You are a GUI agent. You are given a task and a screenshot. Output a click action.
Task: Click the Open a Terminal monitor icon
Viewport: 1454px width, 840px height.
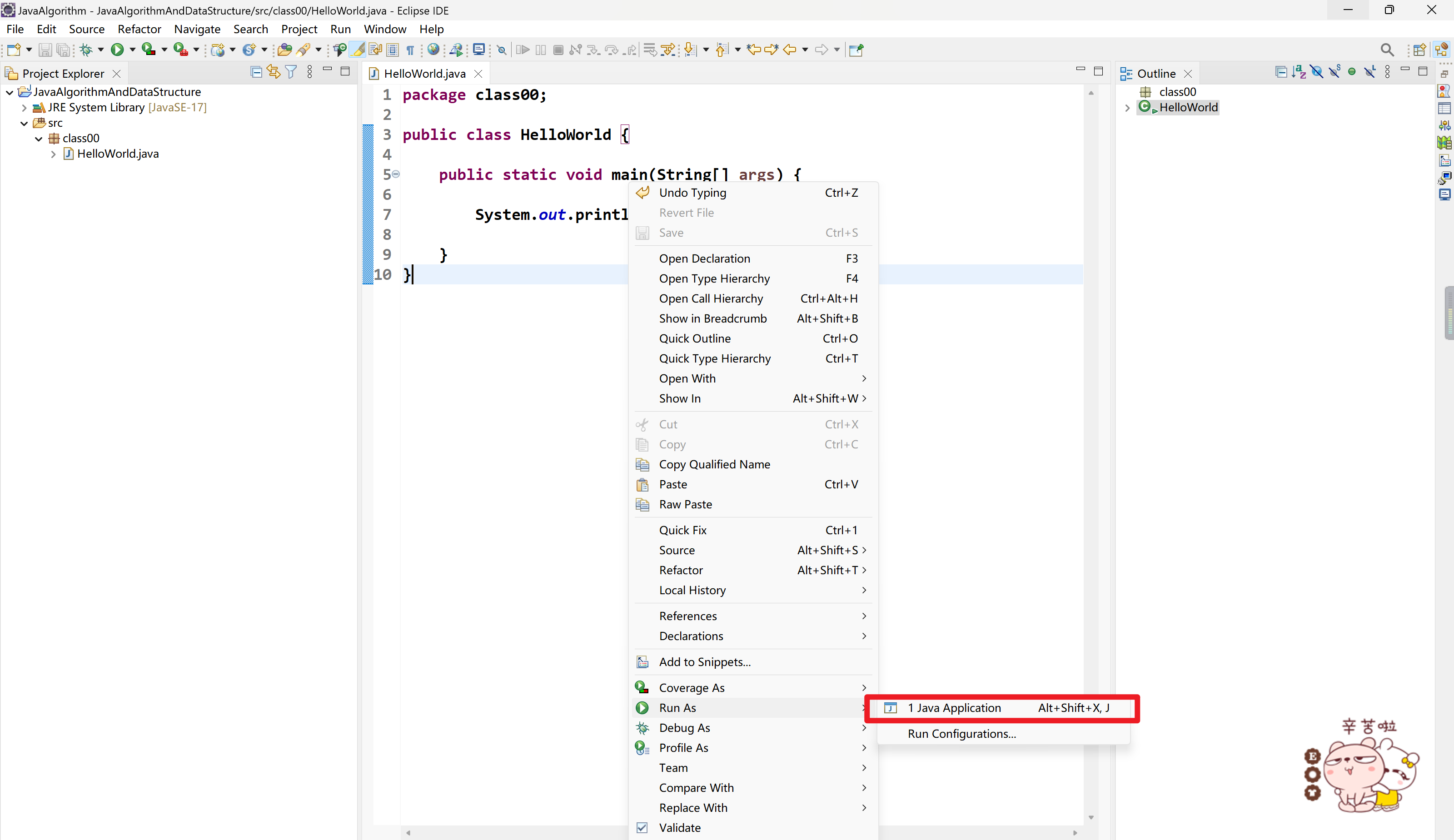point(479,50)
